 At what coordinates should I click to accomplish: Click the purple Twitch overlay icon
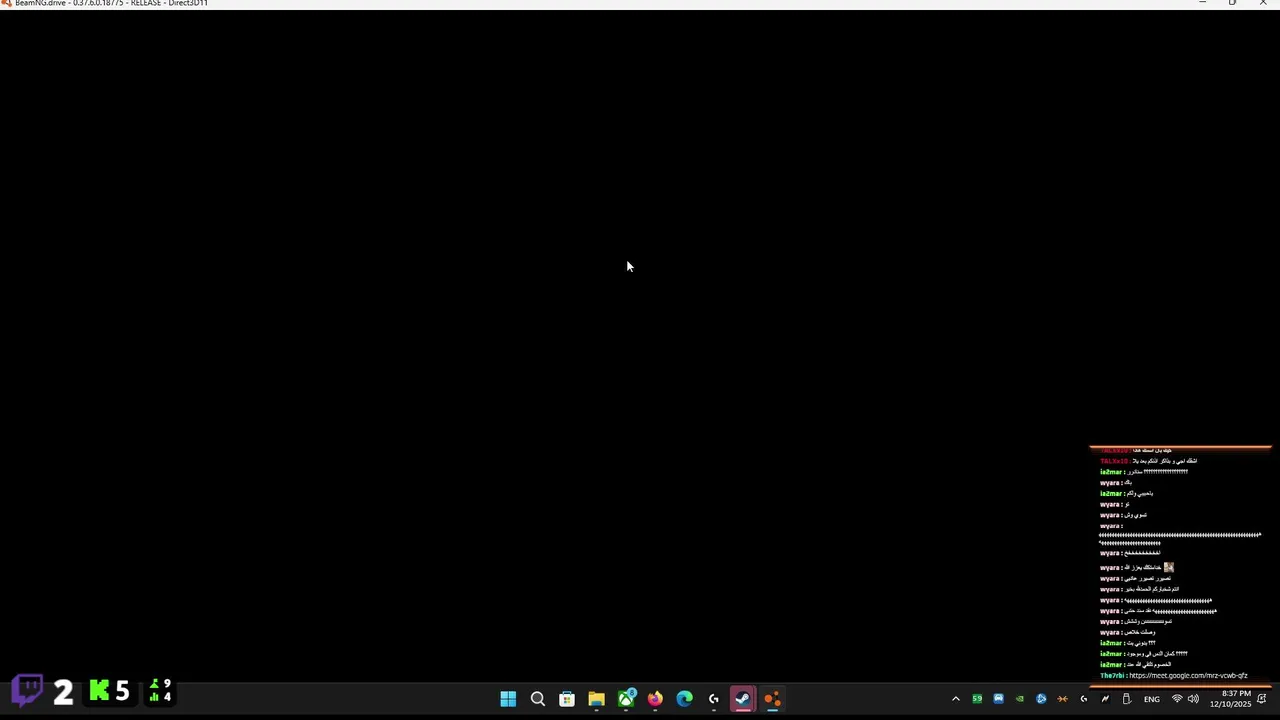coord(28,690)
